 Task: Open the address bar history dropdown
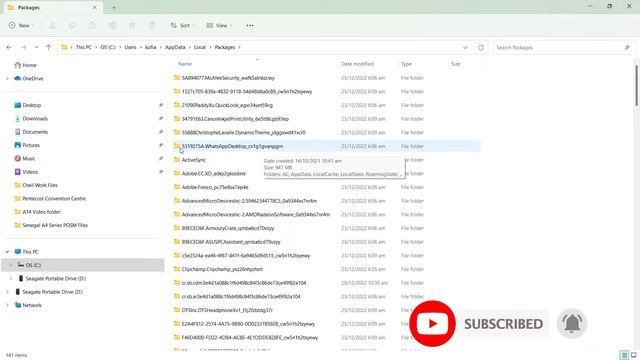click(465, 47)
